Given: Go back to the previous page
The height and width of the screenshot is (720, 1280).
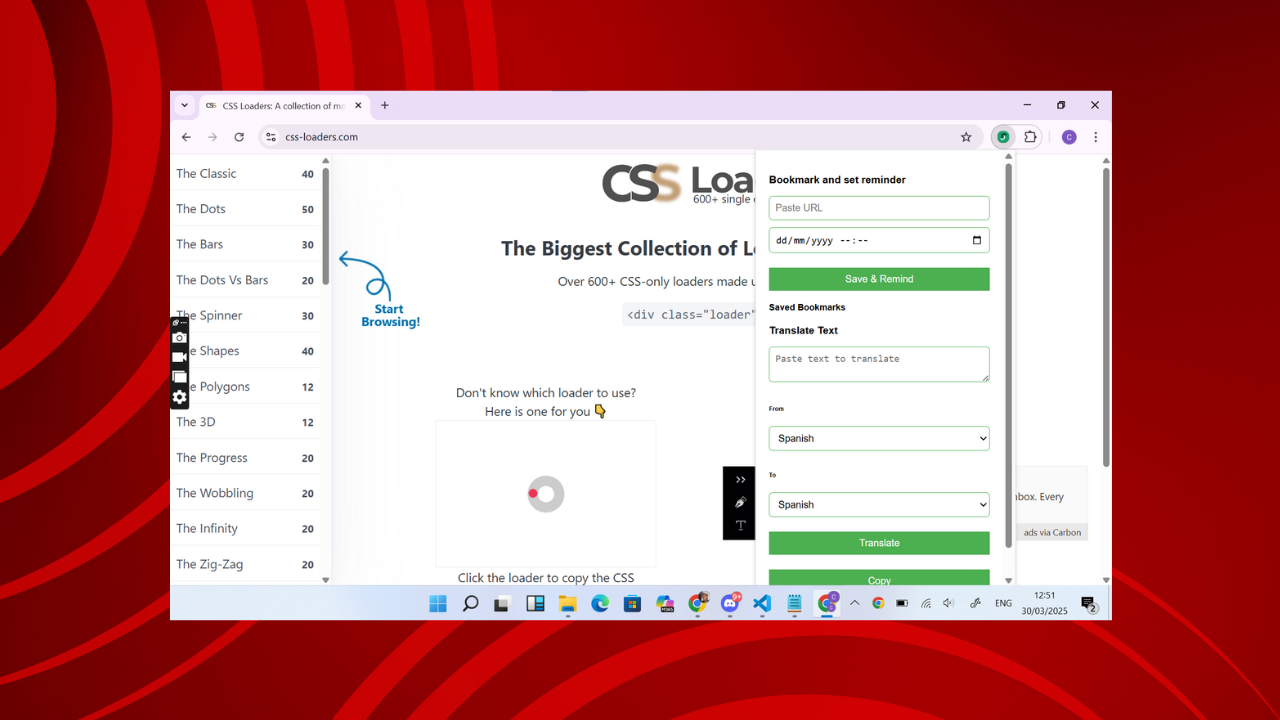Looking at the screenshot, I should tap(186, 137).
